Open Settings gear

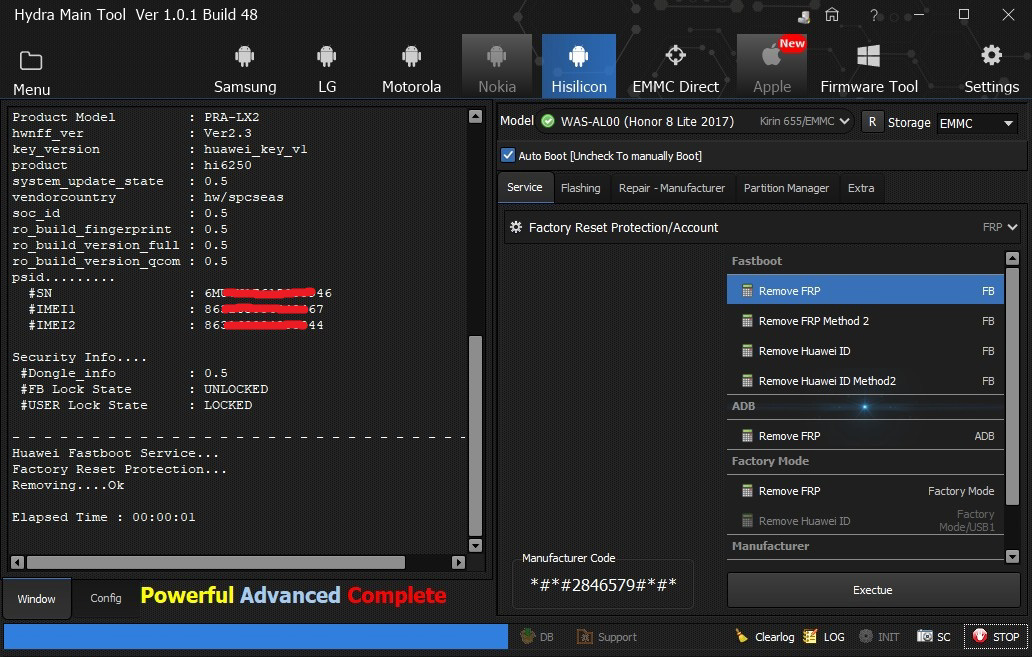pos(991,67)
